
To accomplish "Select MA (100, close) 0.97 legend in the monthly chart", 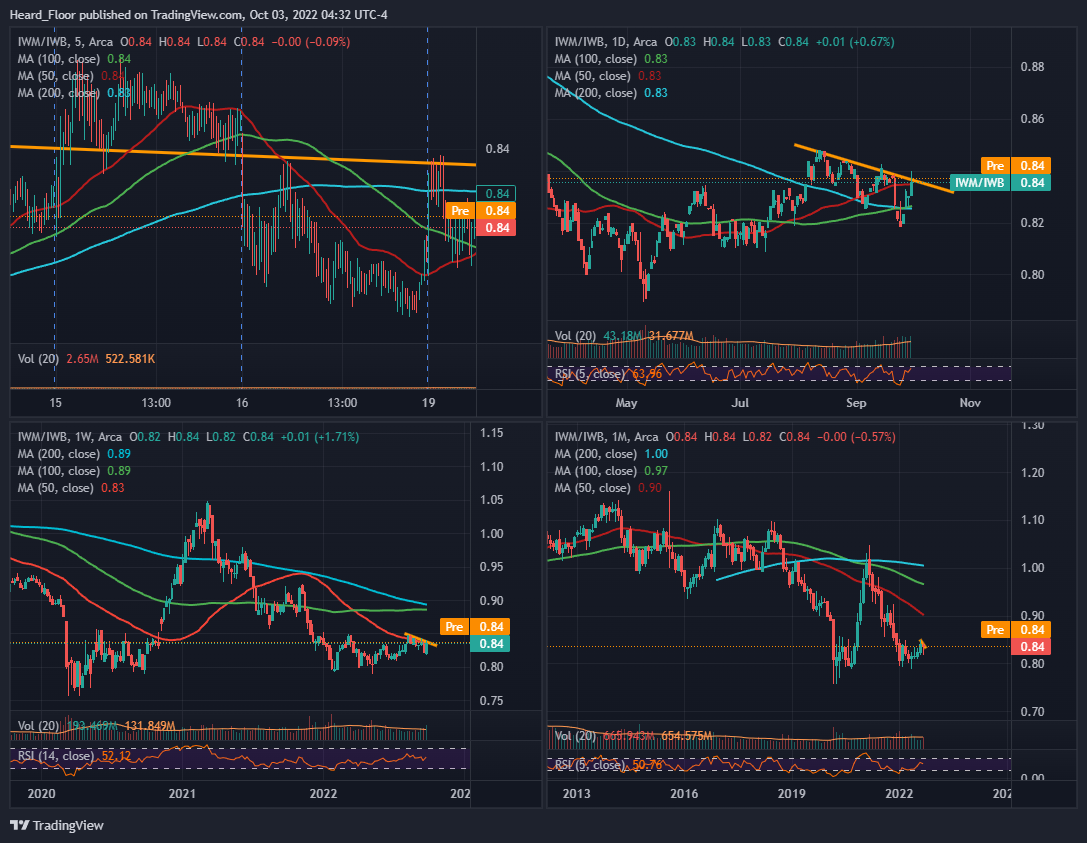I will tap(611, 471).
